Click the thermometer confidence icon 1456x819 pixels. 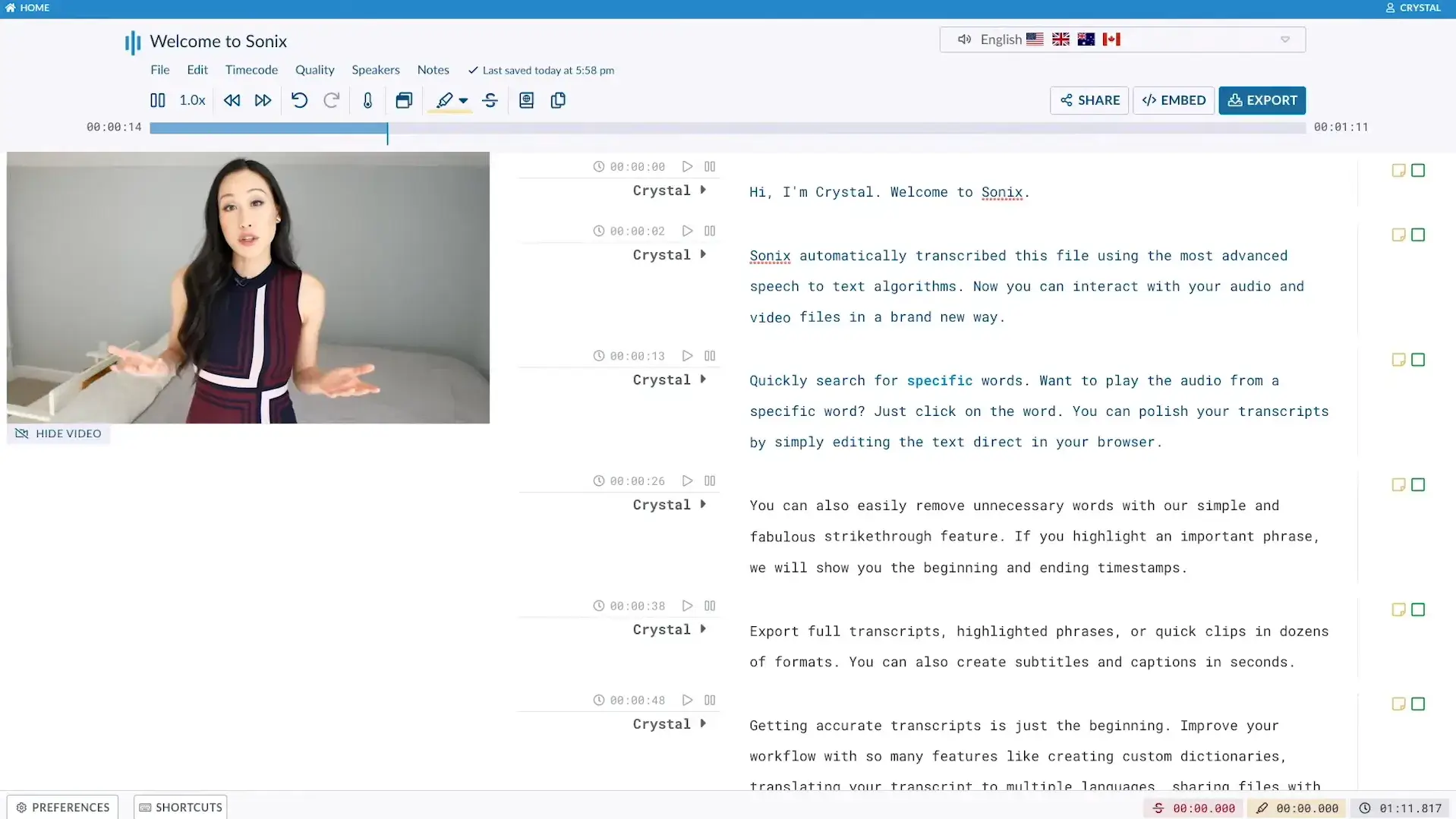pyautogui.click(x=367, y=100)
